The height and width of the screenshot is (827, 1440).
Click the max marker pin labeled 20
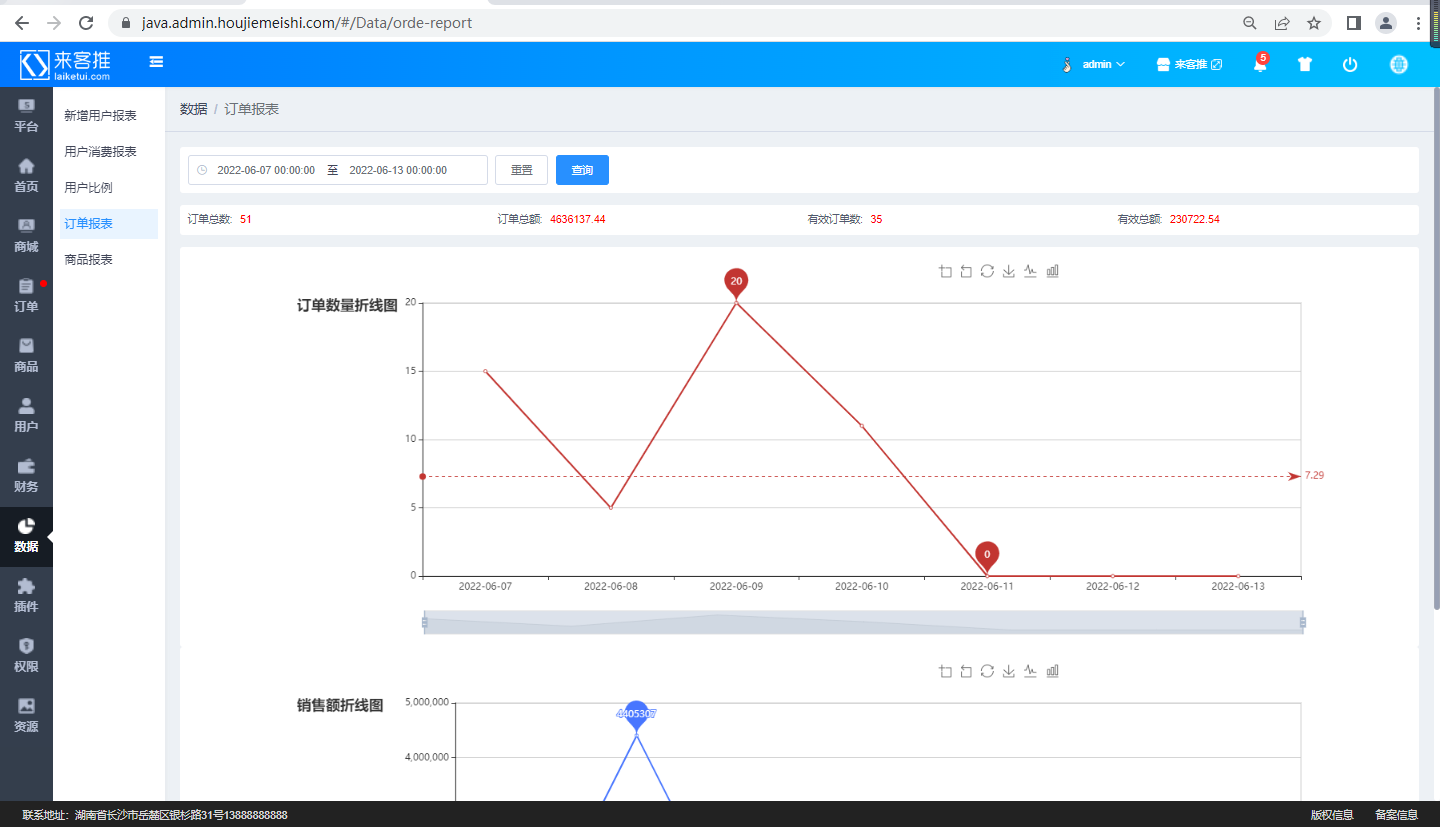coord(736,283)
